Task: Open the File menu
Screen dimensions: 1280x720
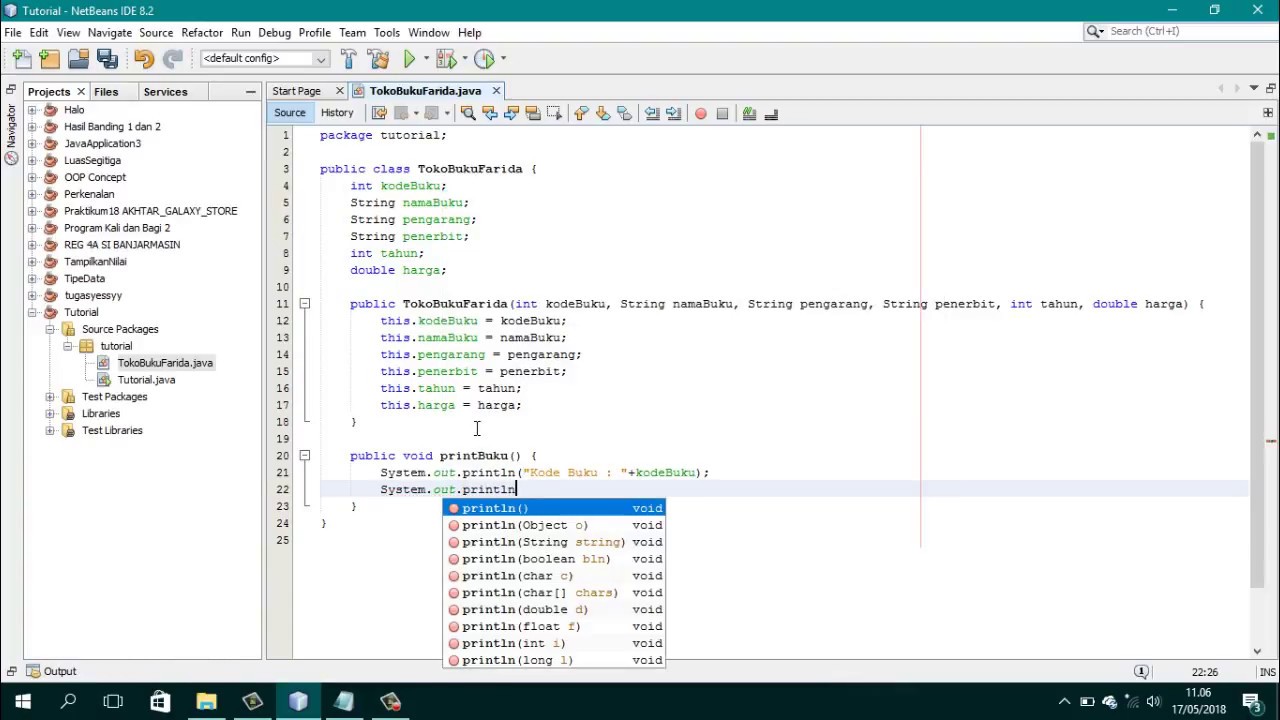Action: point(13,33)
